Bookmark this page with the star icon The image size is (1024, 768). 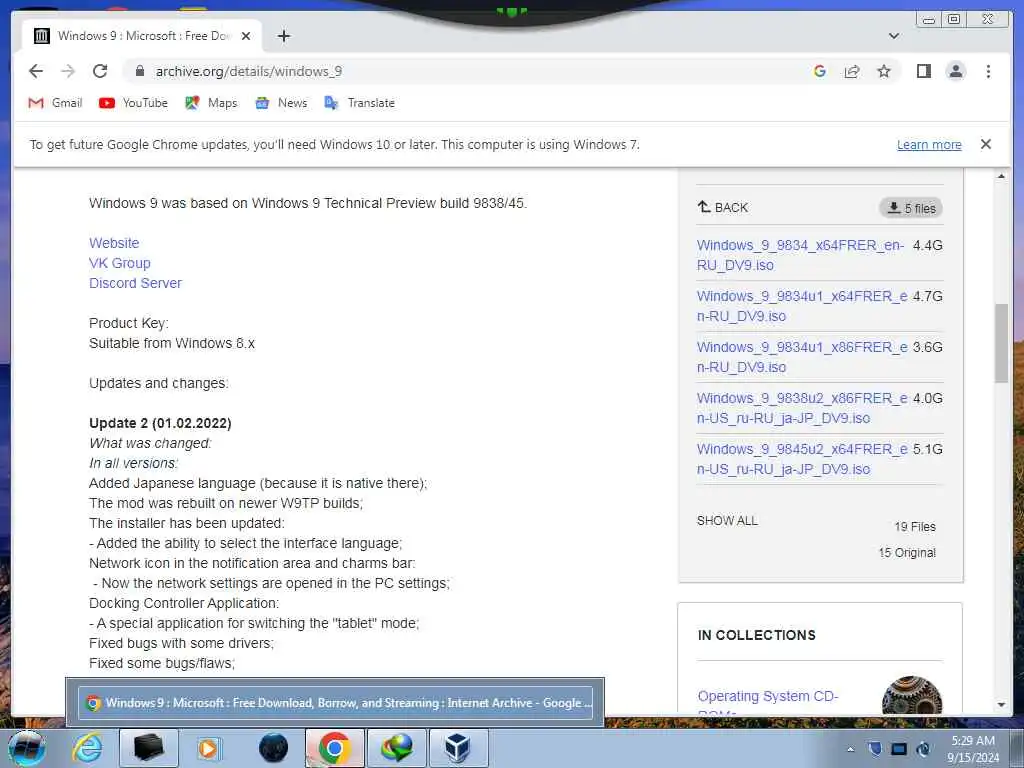[x=884, y=71]
